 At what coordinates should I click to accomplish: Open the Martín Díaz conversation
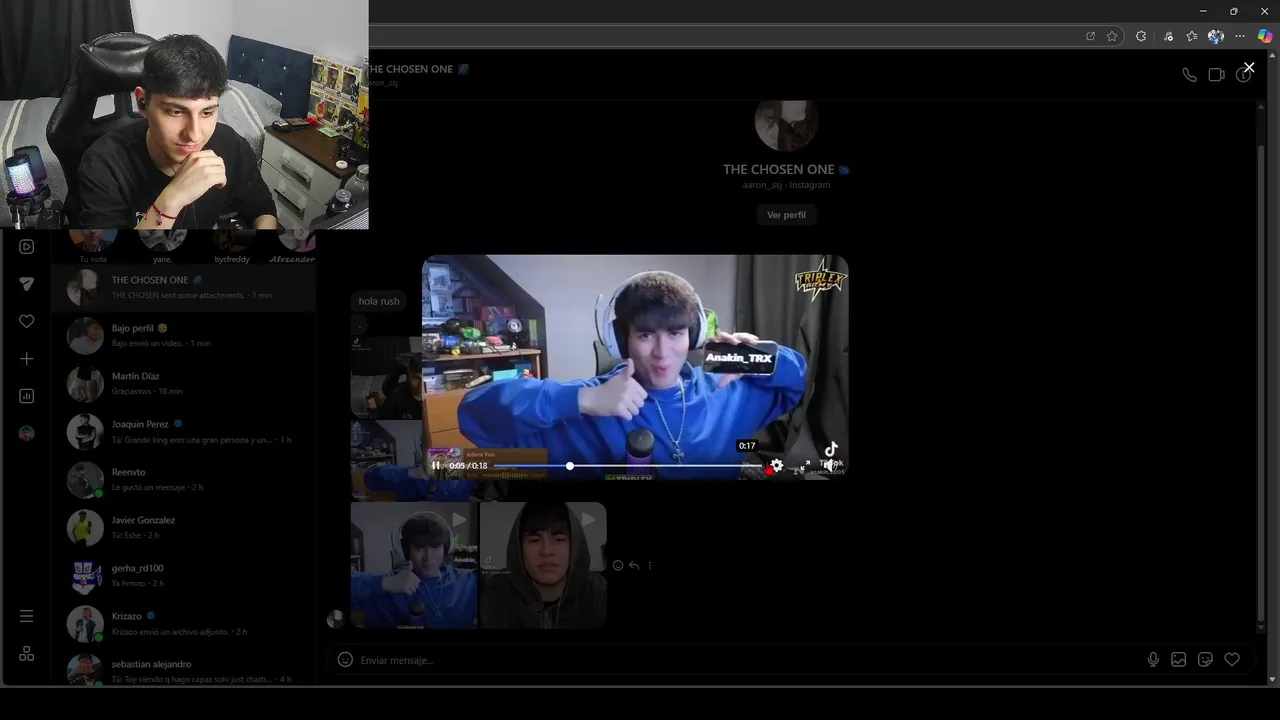[x=183, y=384]
